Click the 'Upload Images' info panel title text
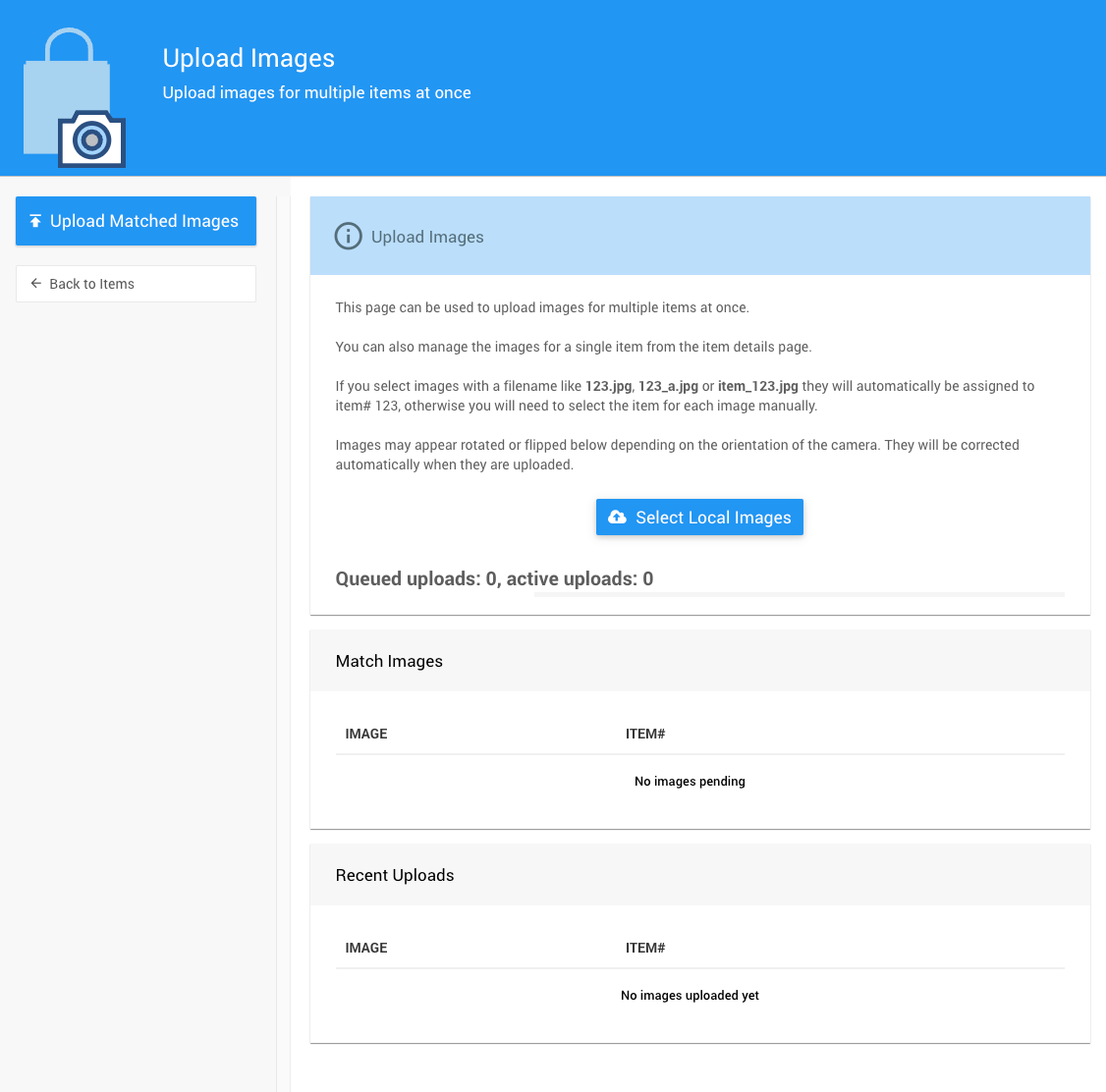The height and width of the screenshot is (1092, 1106). [x=427, y=237]
